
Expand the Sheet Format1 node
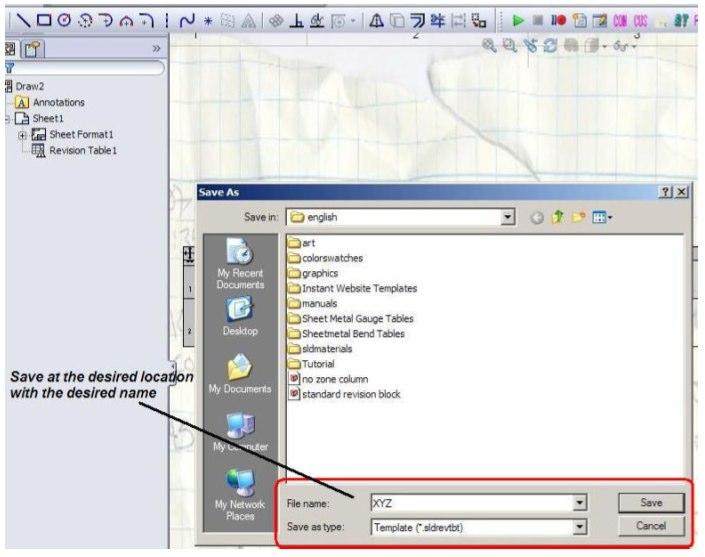22,135
